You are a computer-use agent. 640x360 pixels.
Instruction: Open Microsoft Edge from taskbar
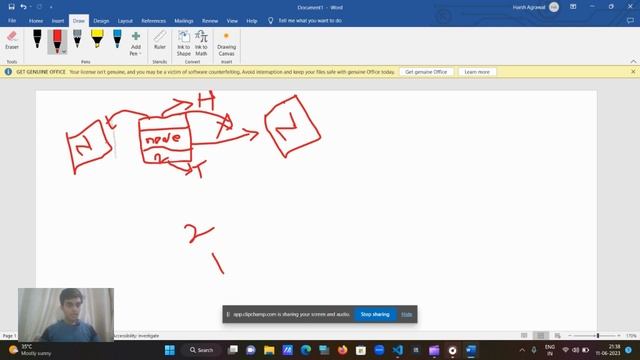coord(306,350)
